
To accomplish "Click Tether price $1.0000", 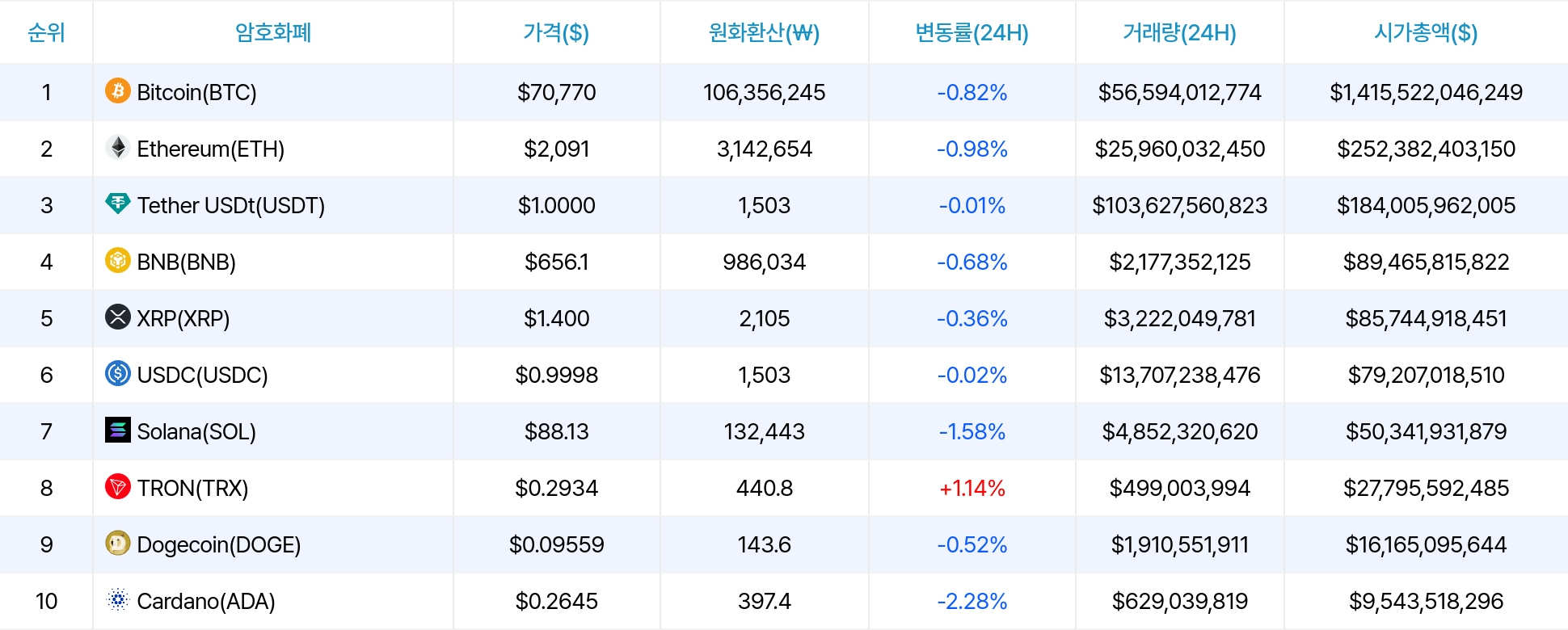I will 556,206.
